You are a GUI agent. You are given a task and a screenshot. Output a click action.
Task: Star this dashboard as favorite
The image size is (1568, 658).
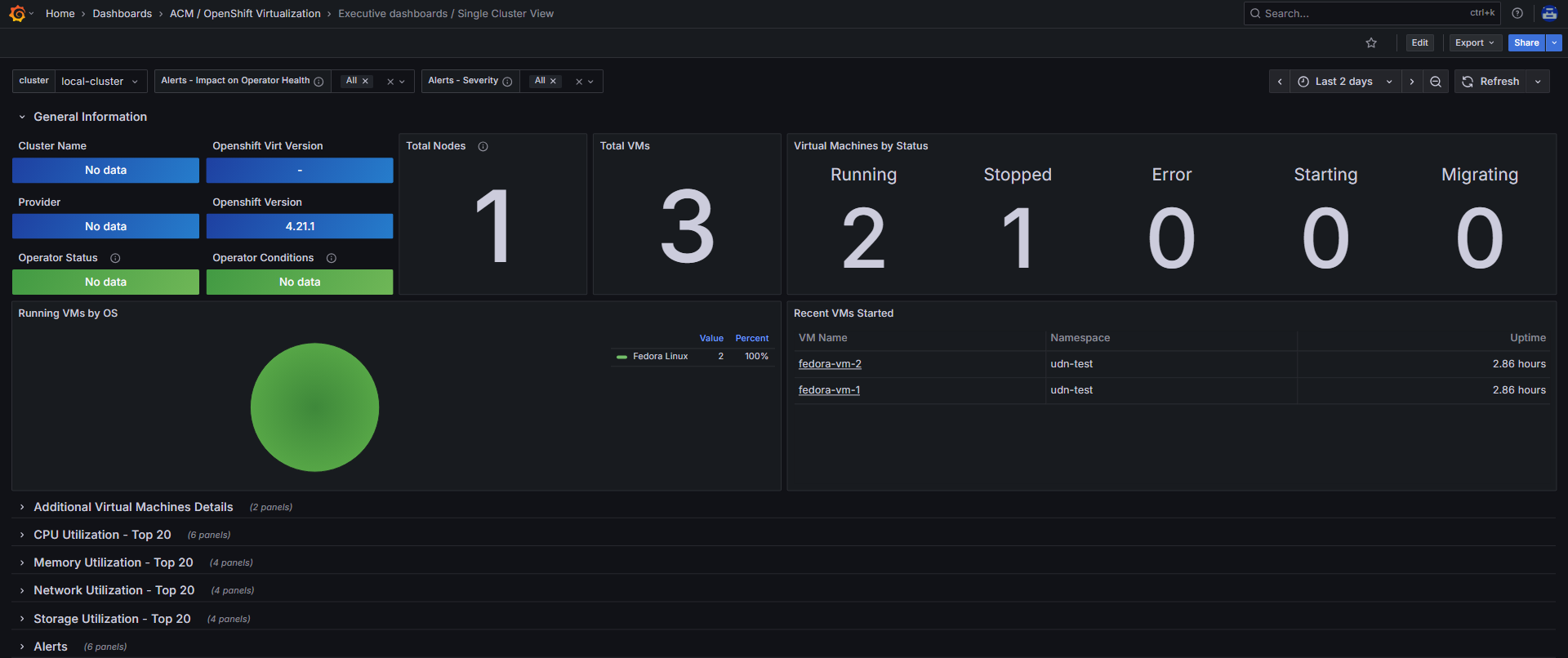[1371, 43]
